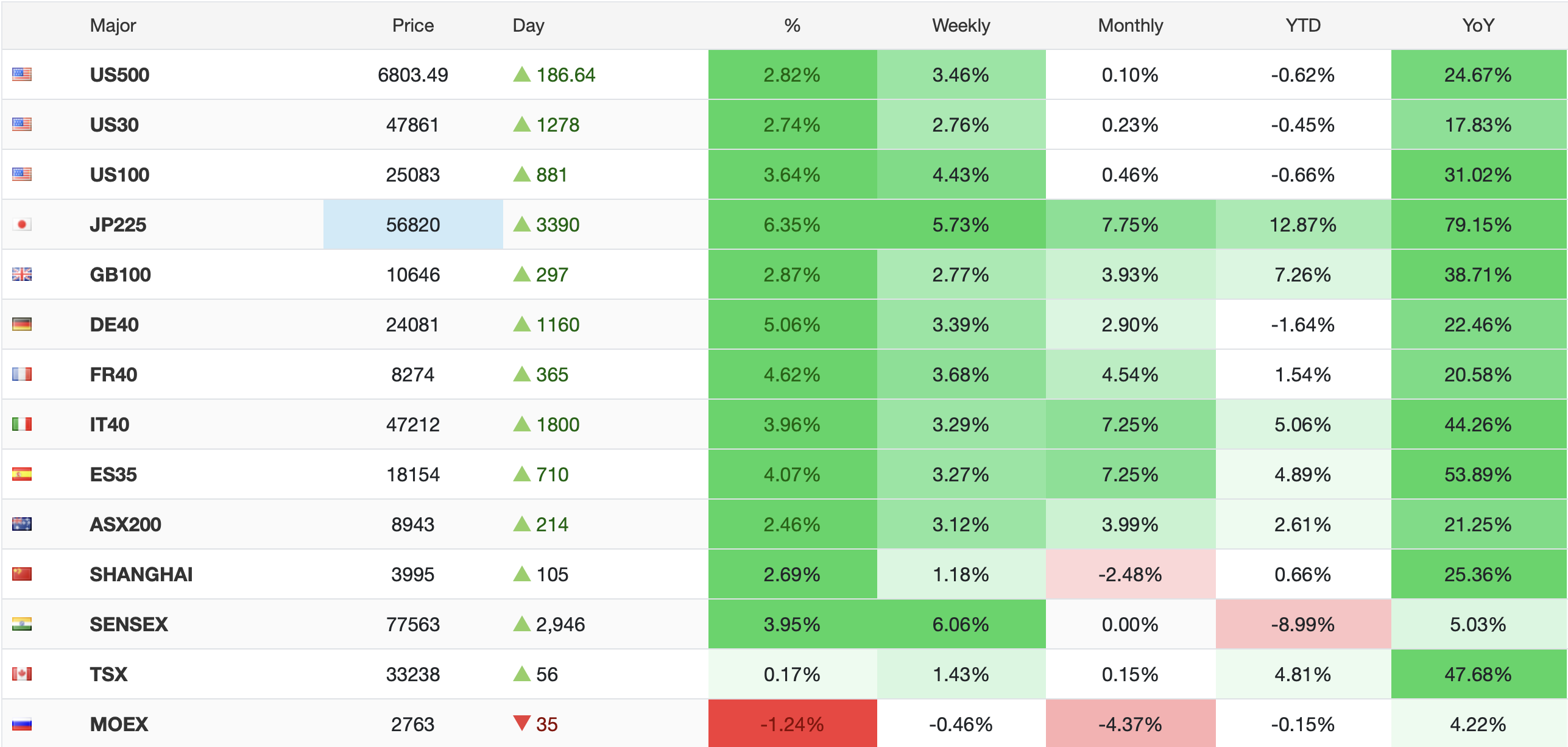Screen dimensions: 1568x747
Task: Sort table by the YTD column header
Action: (x=1302, y=26)
